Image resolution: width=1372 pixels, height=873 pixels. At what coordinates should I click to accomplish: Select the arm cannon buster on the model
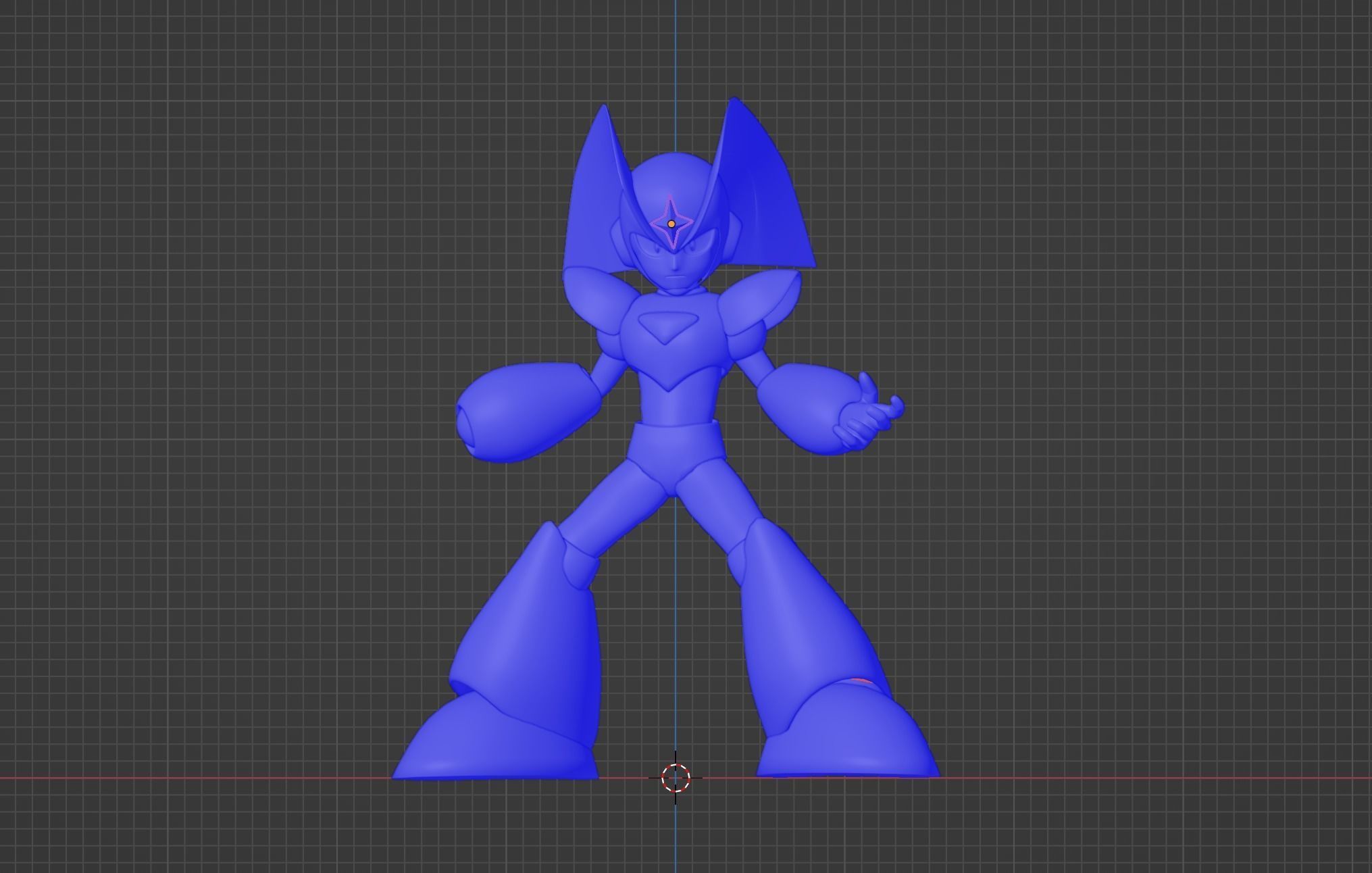(529, 413)
